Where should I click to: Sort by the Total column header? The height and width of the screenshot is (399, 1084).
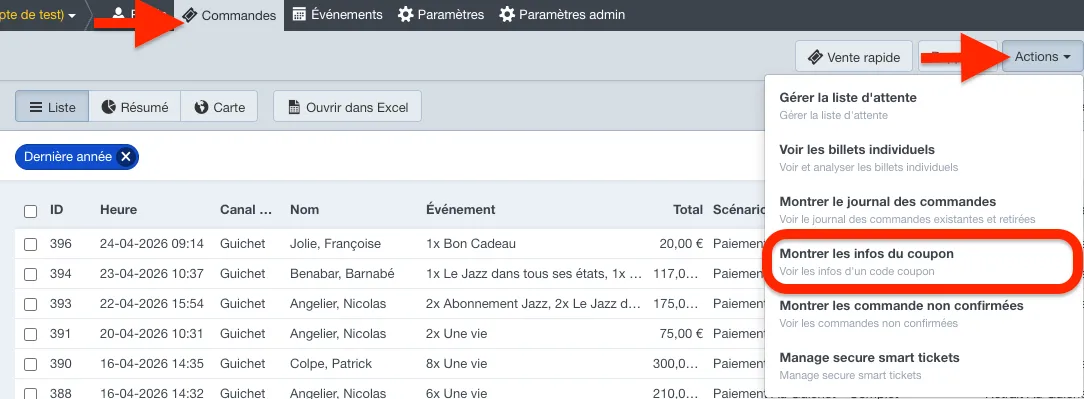pyautogui.click(x=688, y=210)
